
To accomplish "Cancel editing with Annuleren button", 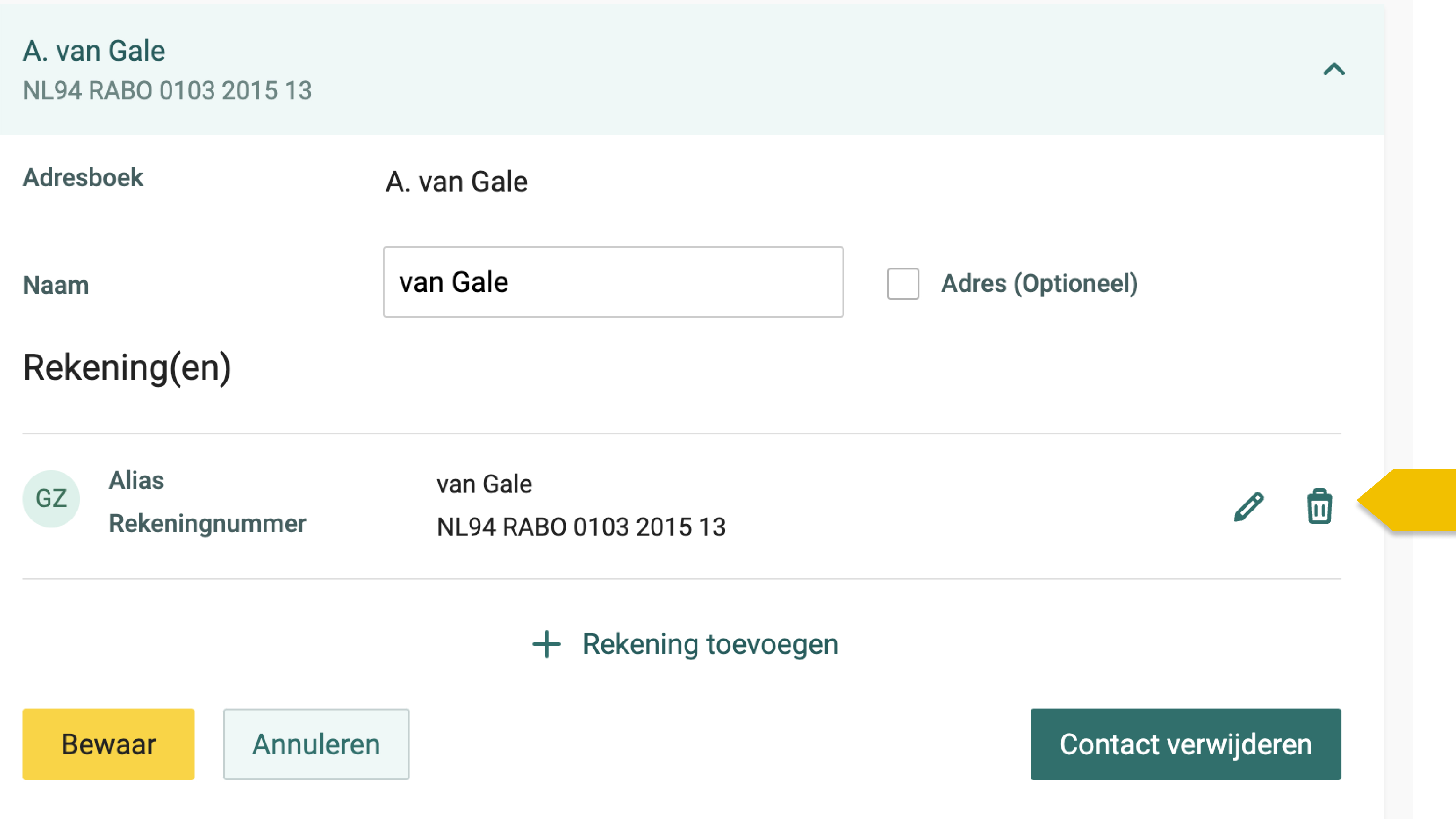I will 316,744.
